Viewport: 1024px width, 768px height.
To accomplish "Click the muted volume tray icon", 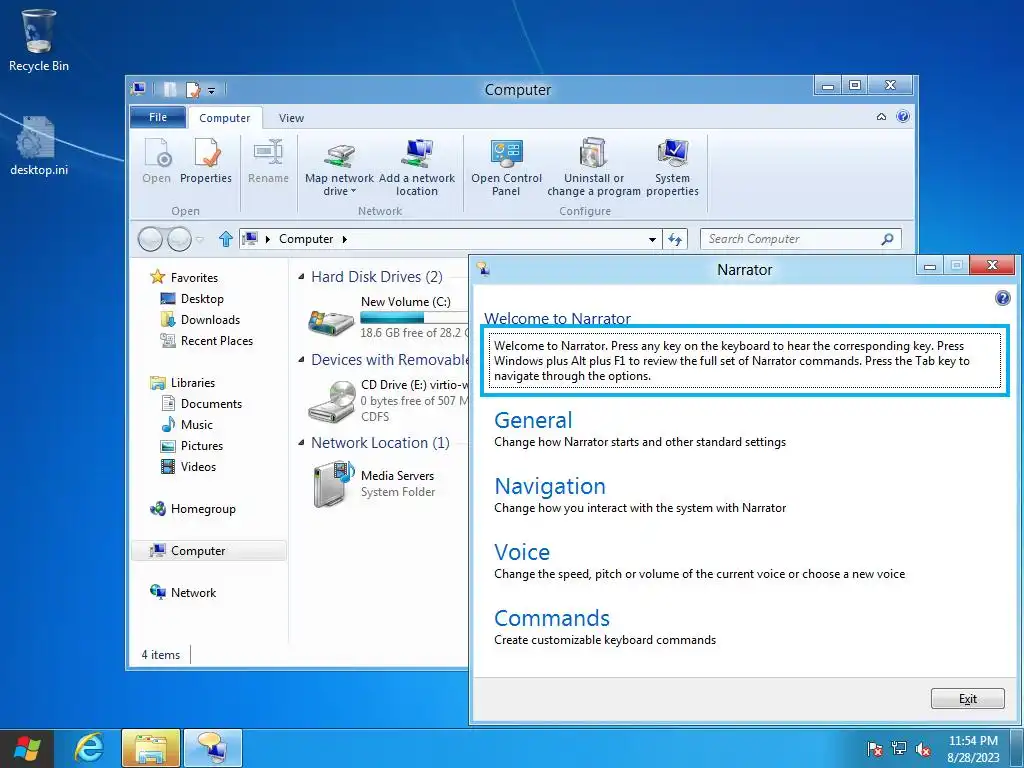I will pos(923,749).
